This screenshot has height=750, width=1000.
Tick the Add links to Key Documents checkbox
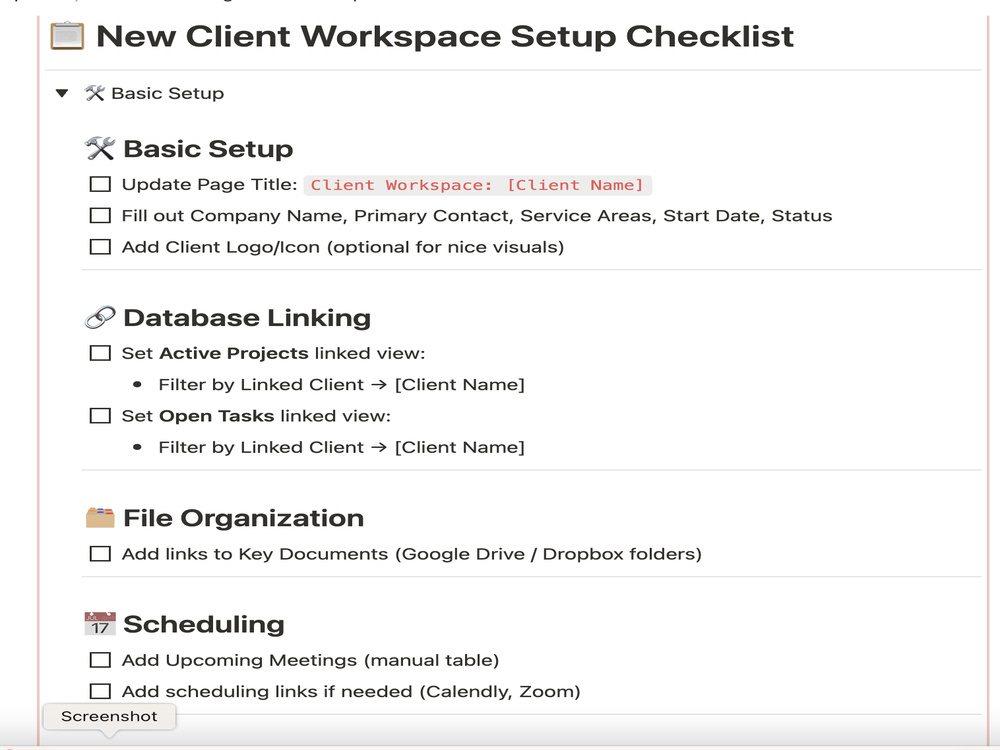pos(100,554)
